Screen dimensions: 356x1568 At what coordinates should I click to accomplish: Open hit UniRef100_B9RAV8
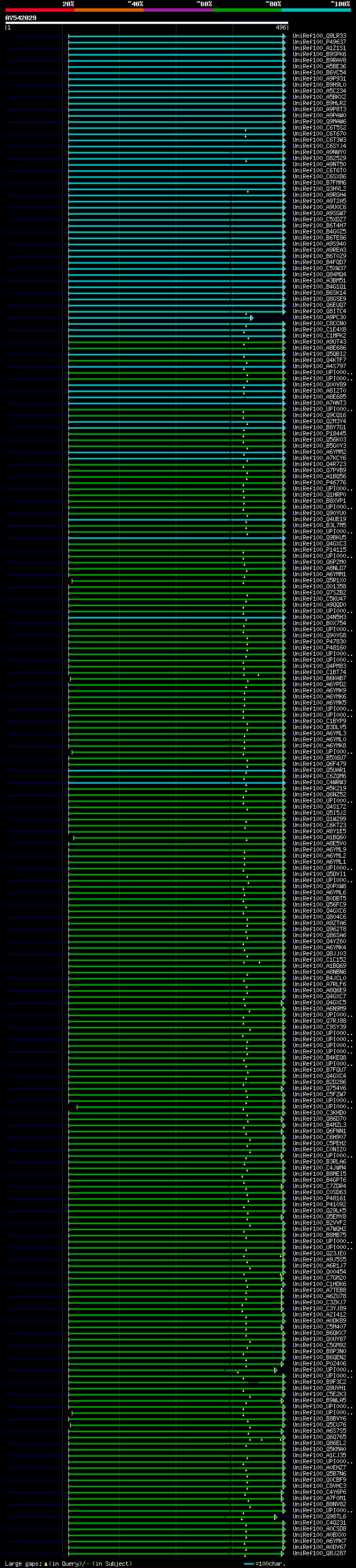click(x=319, y=60)
